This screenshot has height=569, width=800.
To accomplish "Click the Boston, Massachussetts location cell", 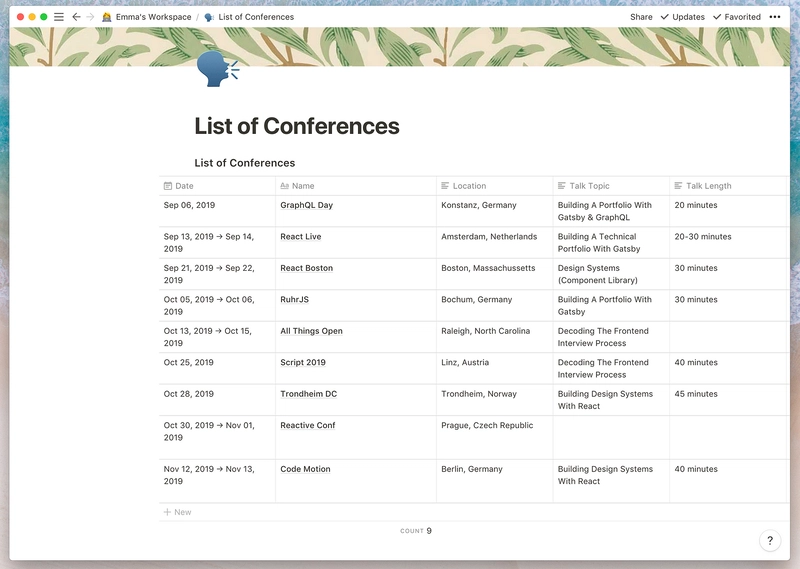I will point(495,274).
